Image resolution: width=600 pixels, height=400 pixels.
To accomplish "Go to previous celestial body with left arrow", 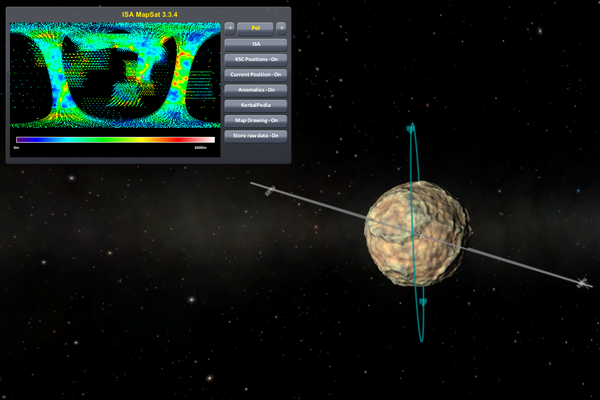I will tap(230, 28).
